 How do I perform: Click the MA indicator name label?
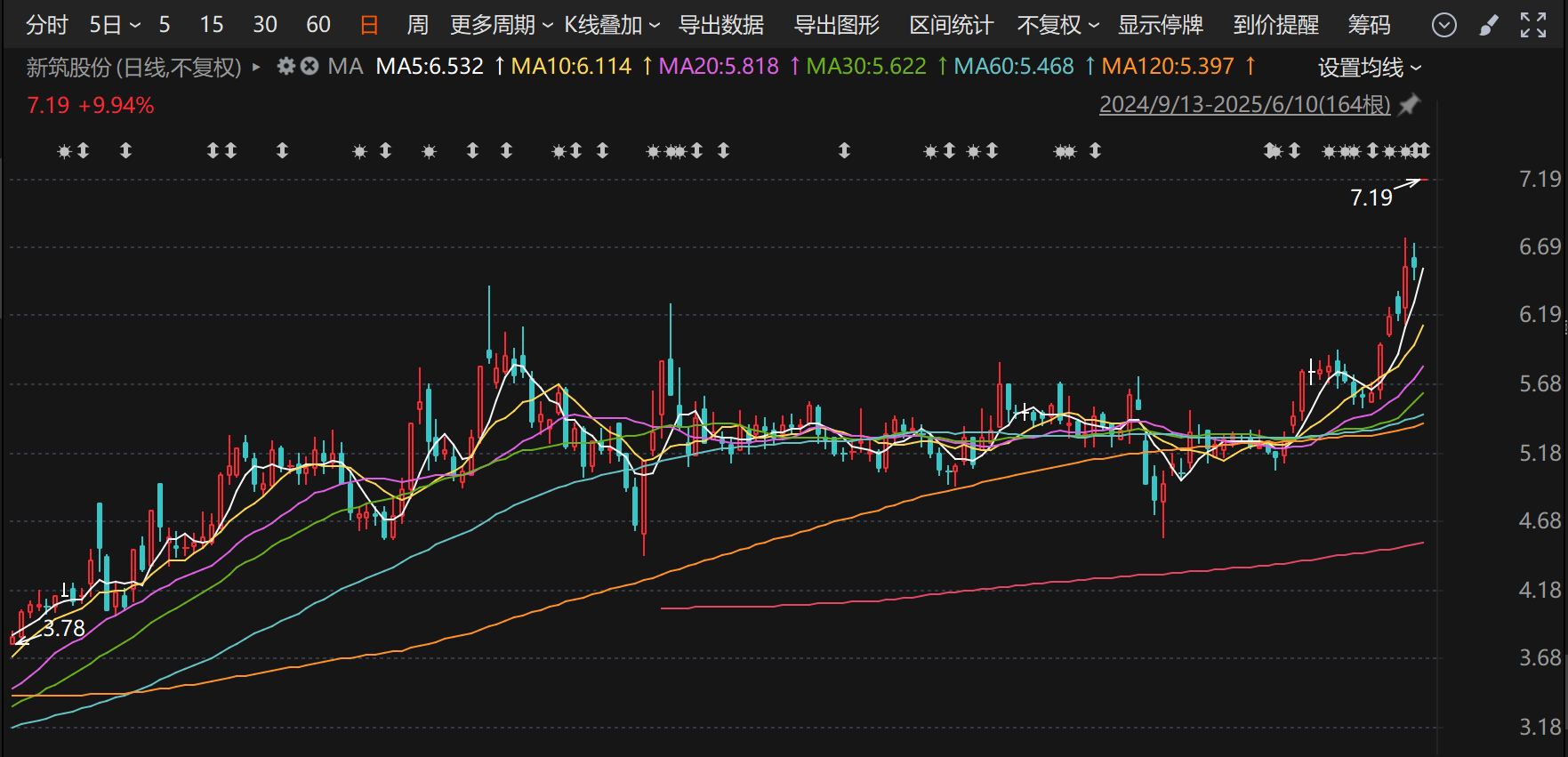345,67
